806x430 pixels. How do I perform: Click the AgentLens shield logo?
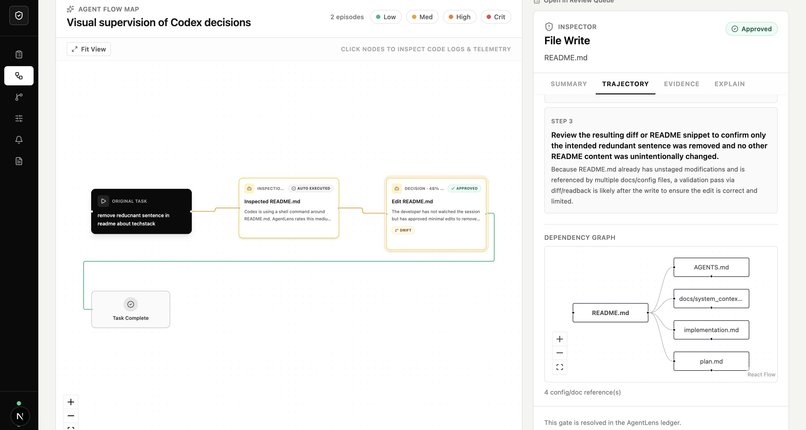click(x=19, y=15)
